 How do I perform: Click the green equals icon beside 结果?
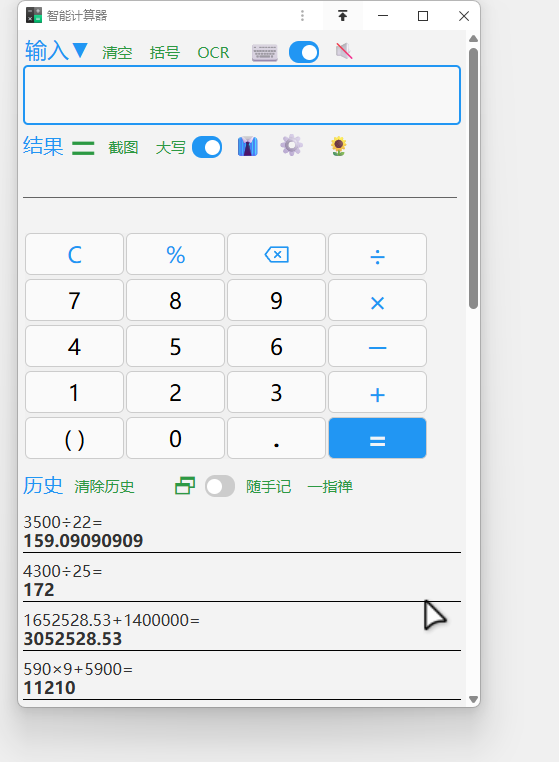(83, 148)
